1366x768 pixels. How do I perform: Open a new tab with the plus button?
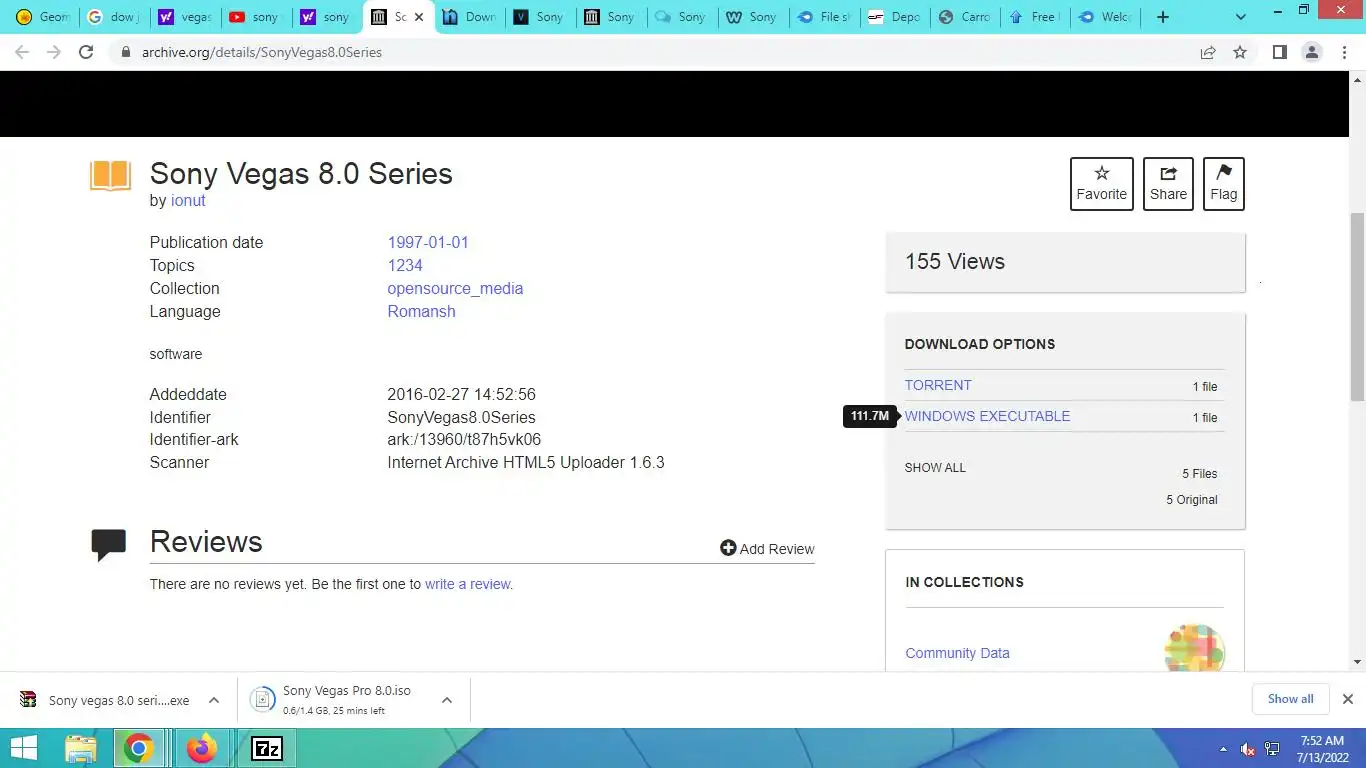point(1162,17)
